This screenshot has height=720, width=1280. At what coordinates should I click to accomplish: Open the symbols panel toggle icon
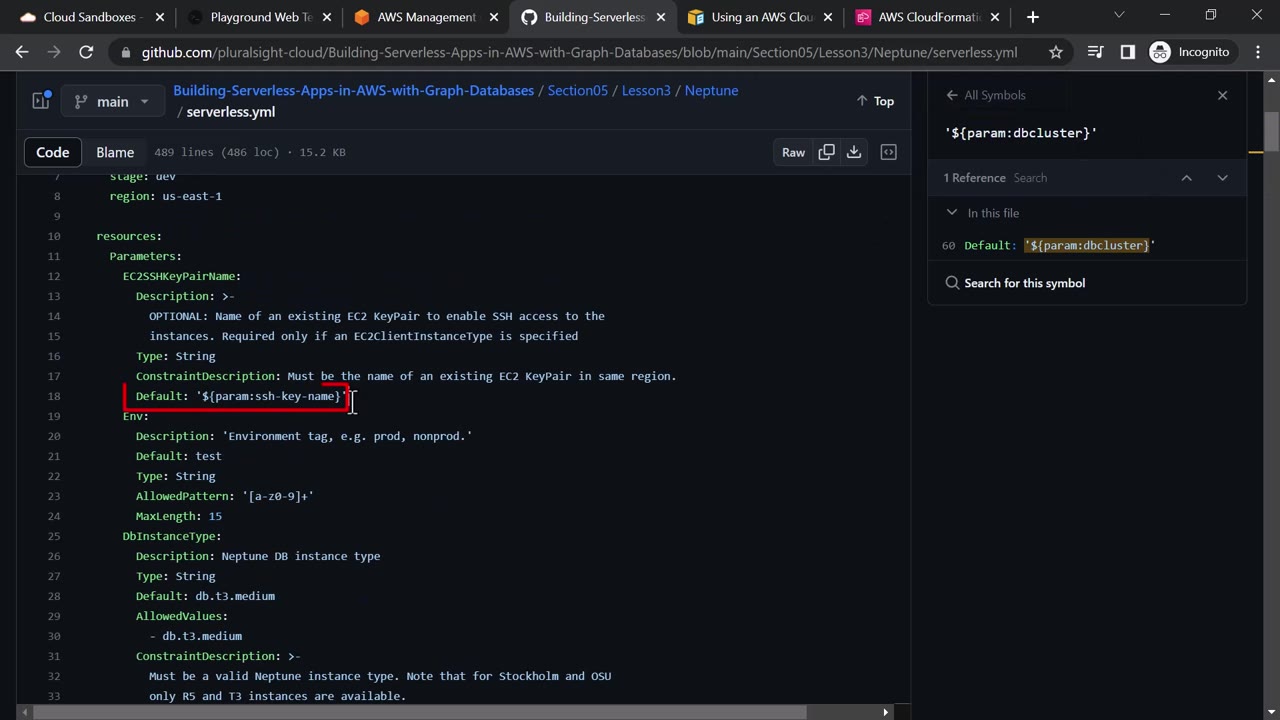point(888,152)
